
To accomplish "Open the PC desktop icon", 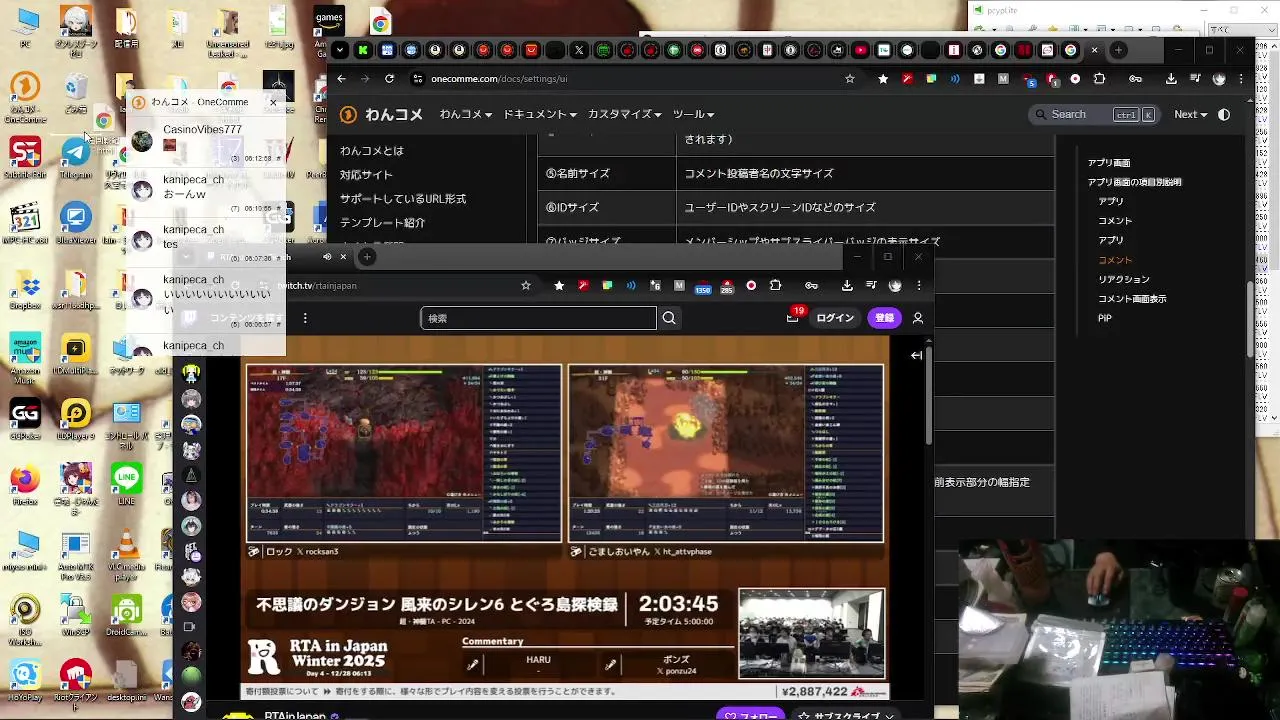I will [26, 28].
